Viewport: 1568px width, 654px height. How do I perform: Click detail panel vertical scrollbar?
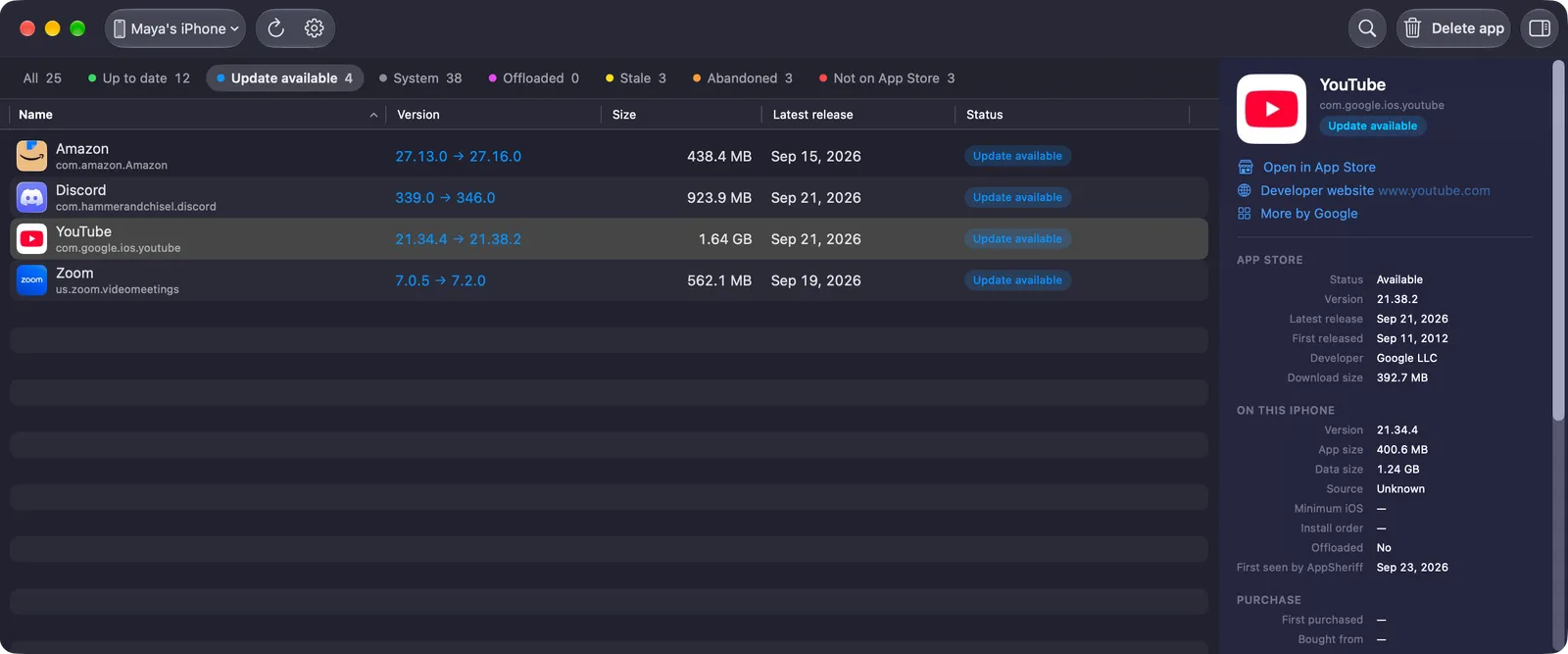pyautogui.click(x=1558, y=241)
